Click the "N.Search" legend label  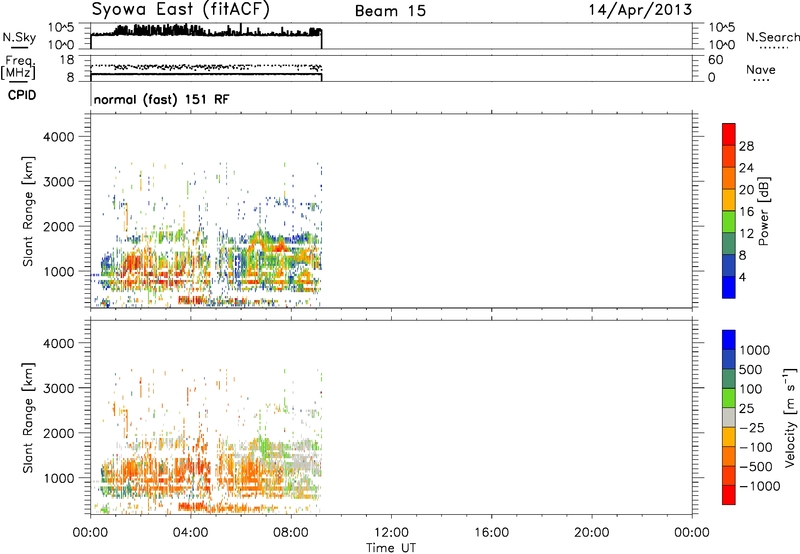(x=773, y=37)
